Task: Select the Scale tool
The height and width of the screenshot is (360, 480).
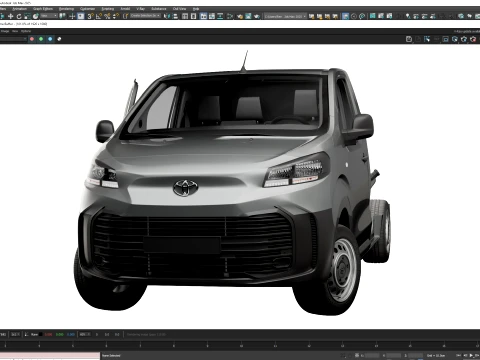Action: [x=27, y=16]
